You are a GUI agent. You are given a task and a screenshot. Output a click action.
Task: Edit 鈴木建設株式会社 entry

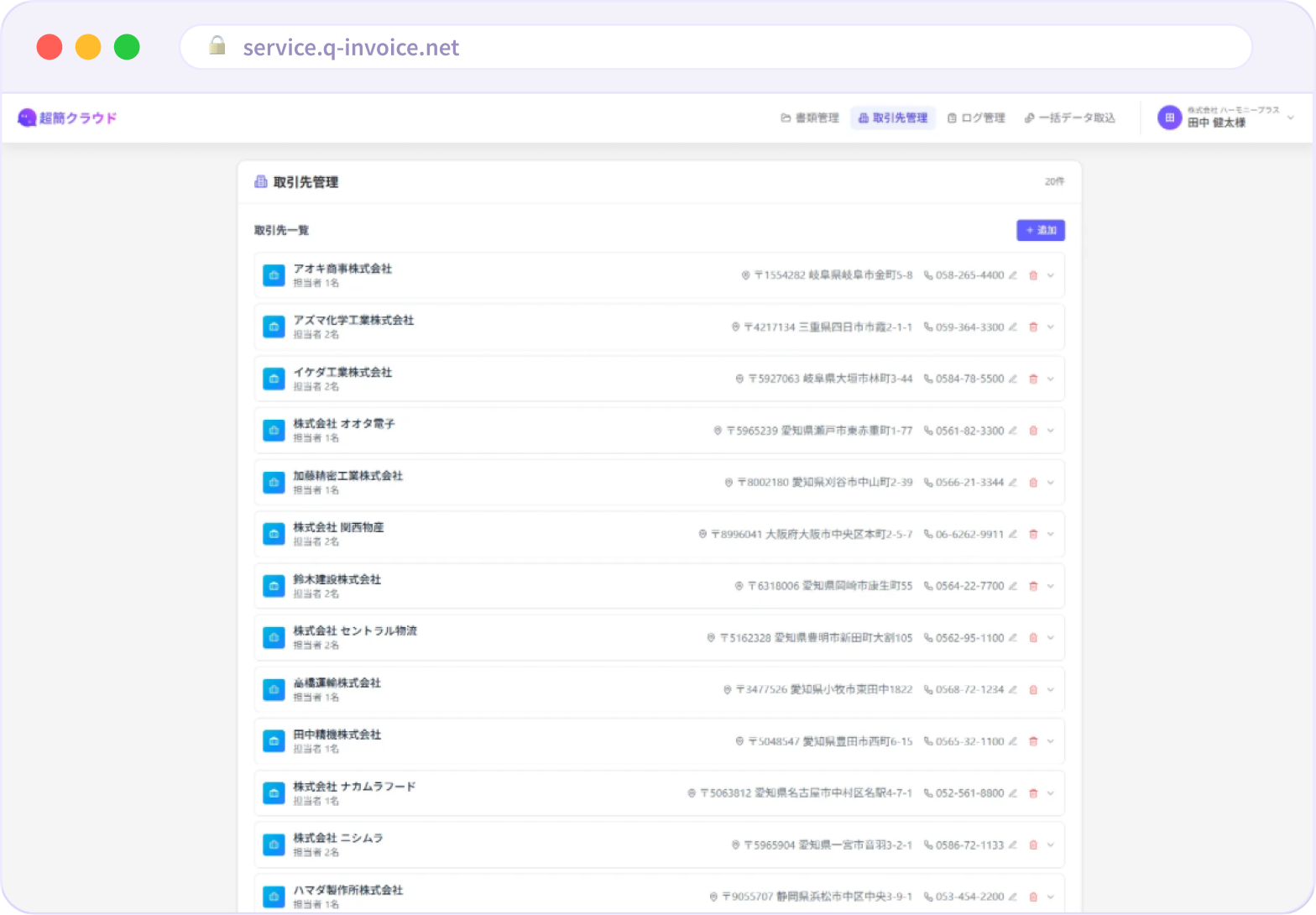[x=1013, y=586]
